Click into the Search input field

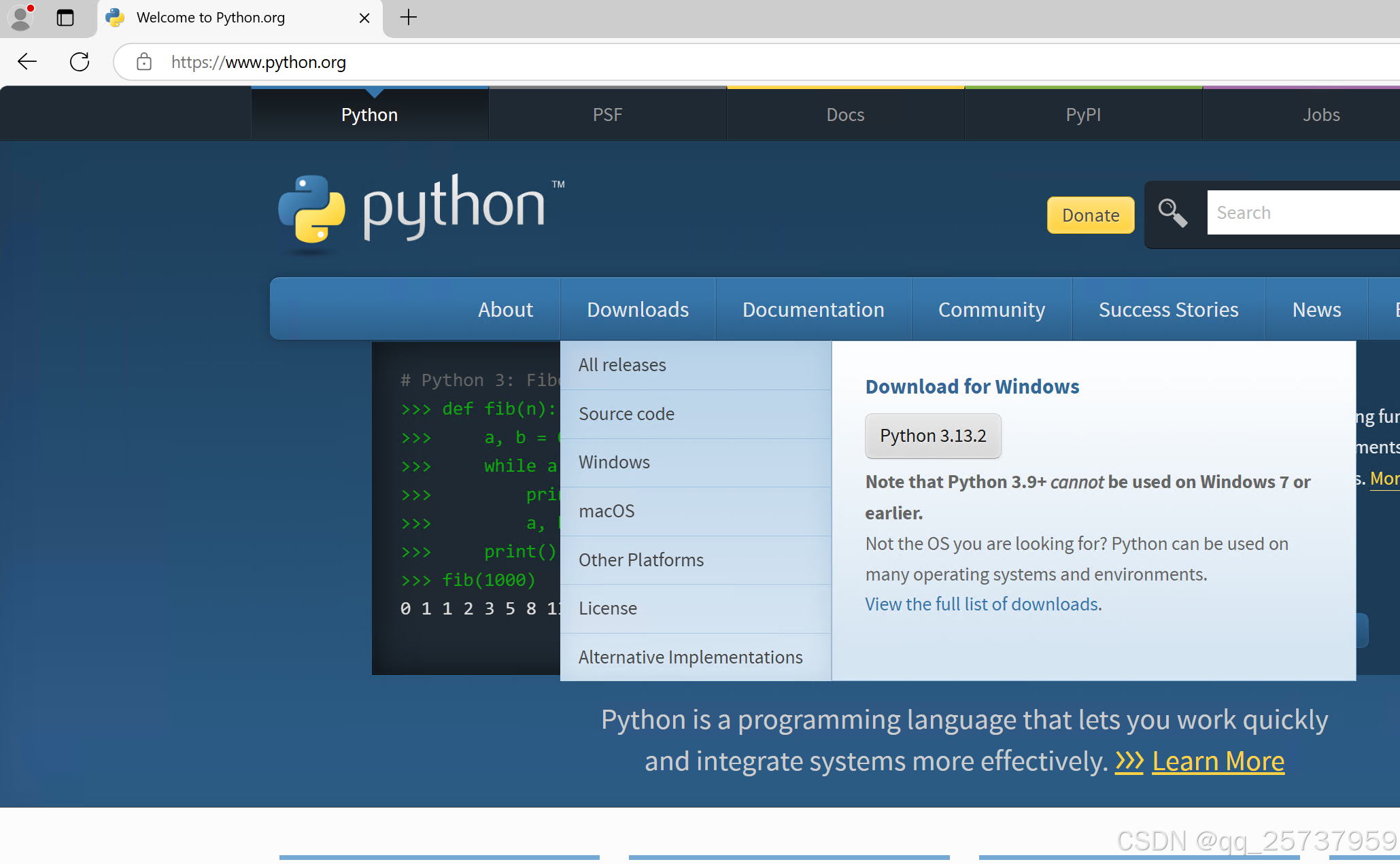click(1302, 213)
